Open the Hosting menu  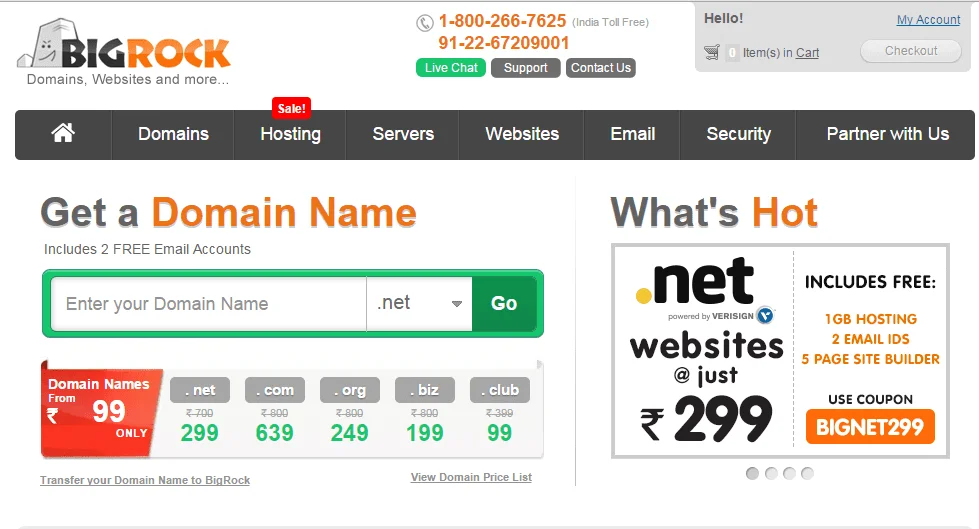pyautogui.click(x=290, y=134)
